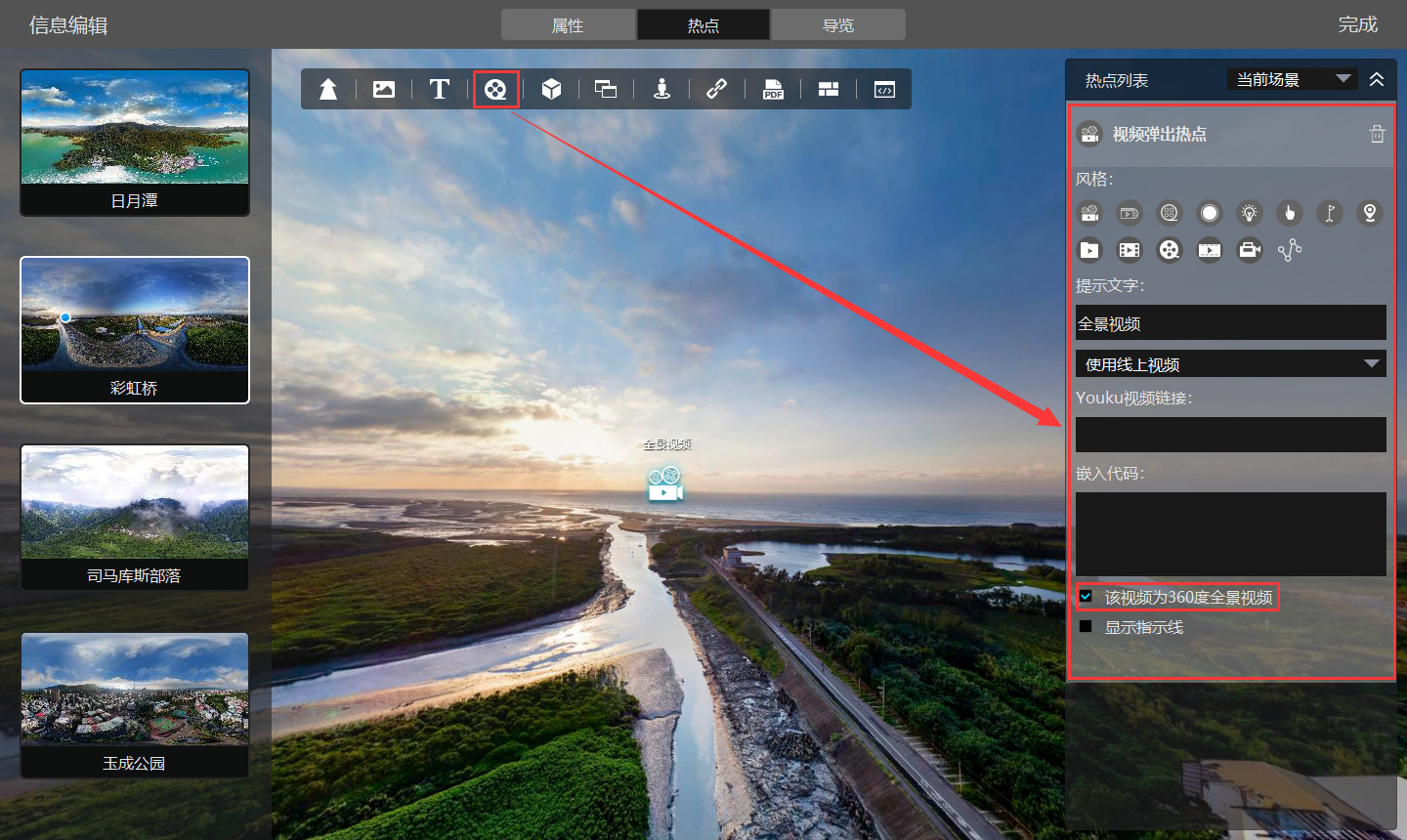
Task: Click the PDF hotspot toolbar icon
Action: (773, 90)
